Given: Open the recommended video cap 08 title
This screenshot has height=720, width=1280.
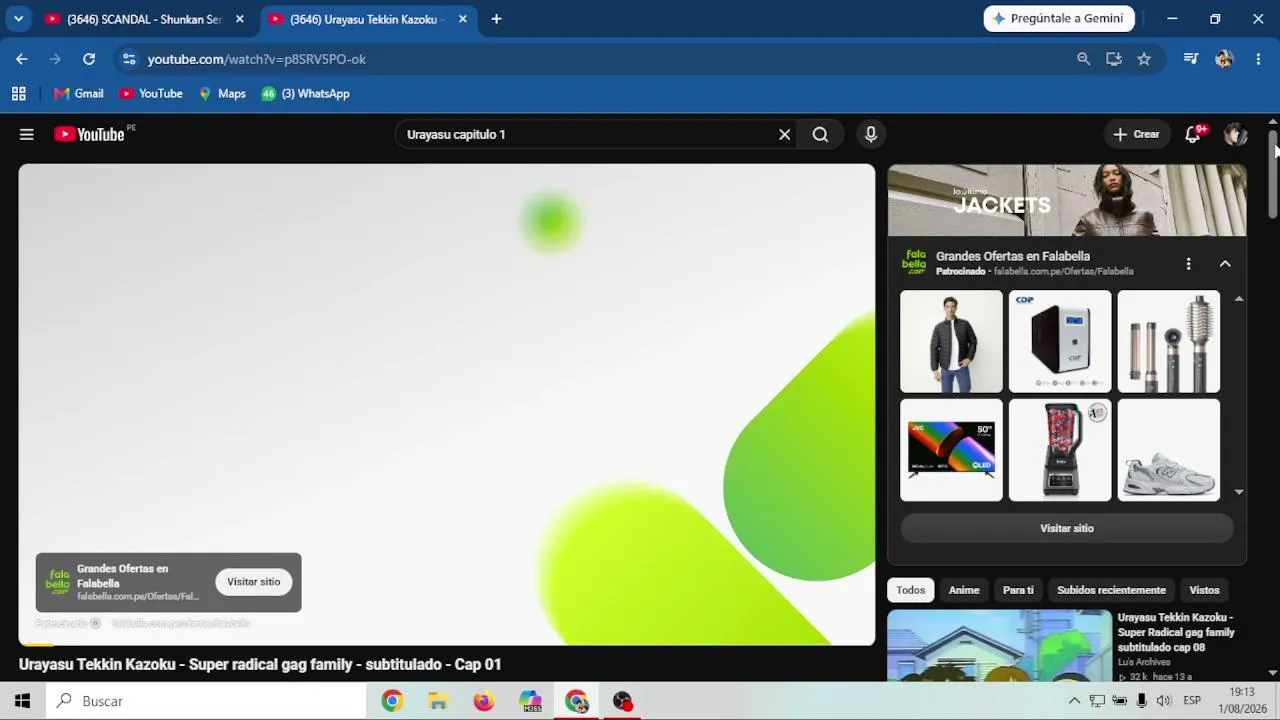Looking at the screenshot, I should point(1176,632).
